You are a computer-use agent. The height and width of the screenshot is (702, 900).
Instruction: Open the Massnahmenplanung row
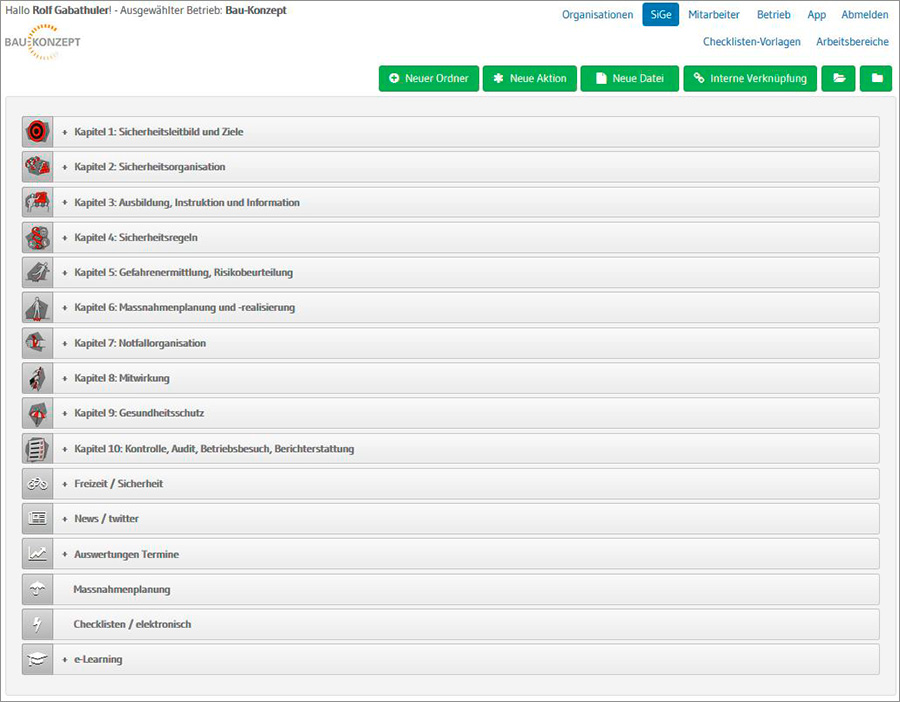click(x=121, y=589)
